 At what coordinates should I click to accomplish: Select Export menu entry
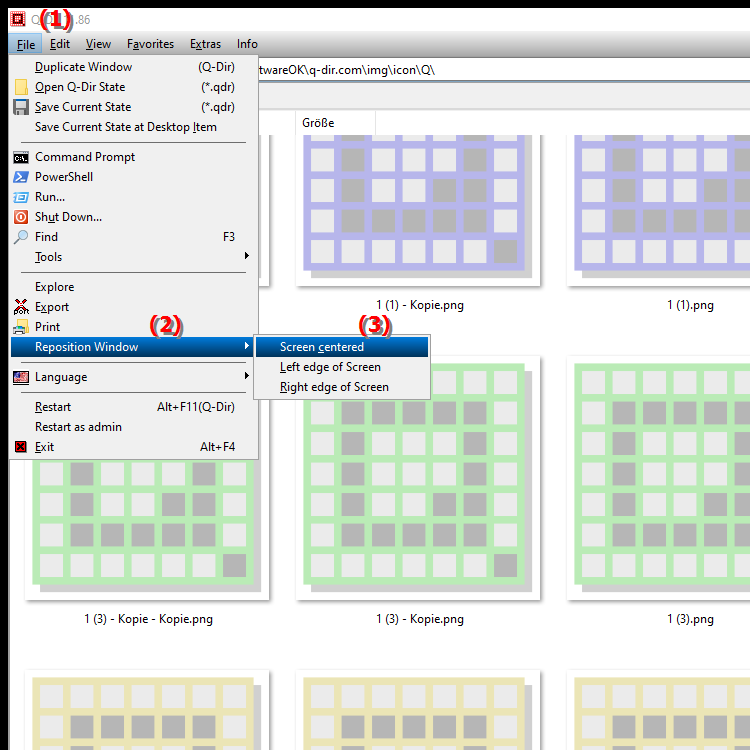[133, 307]
